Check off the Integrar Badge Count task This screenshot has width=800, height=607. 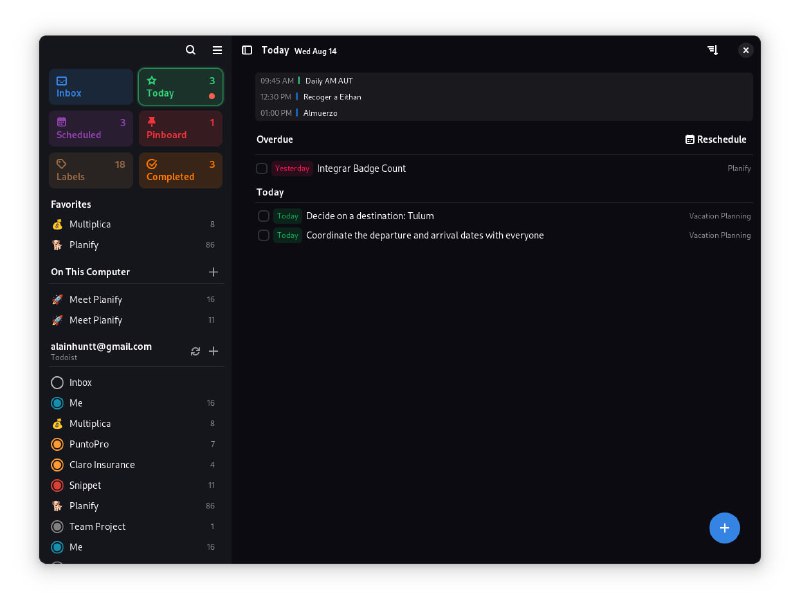point(261,168)
